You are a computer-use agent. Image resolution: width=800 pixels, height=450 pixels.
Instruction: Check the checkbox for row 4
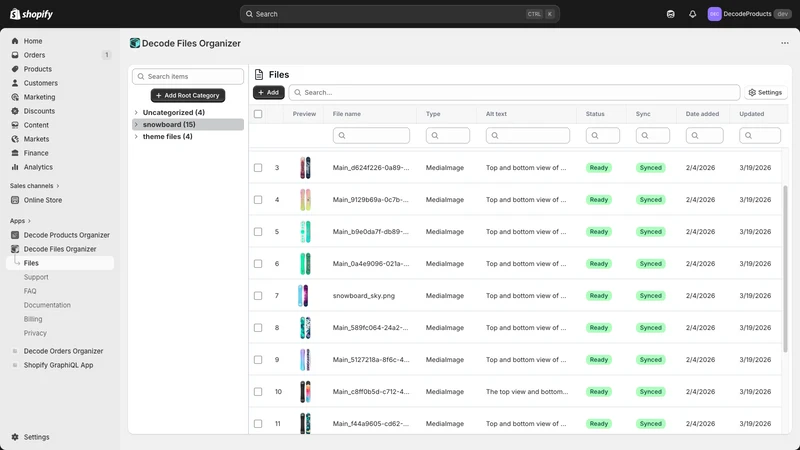(x=258, y=200)
